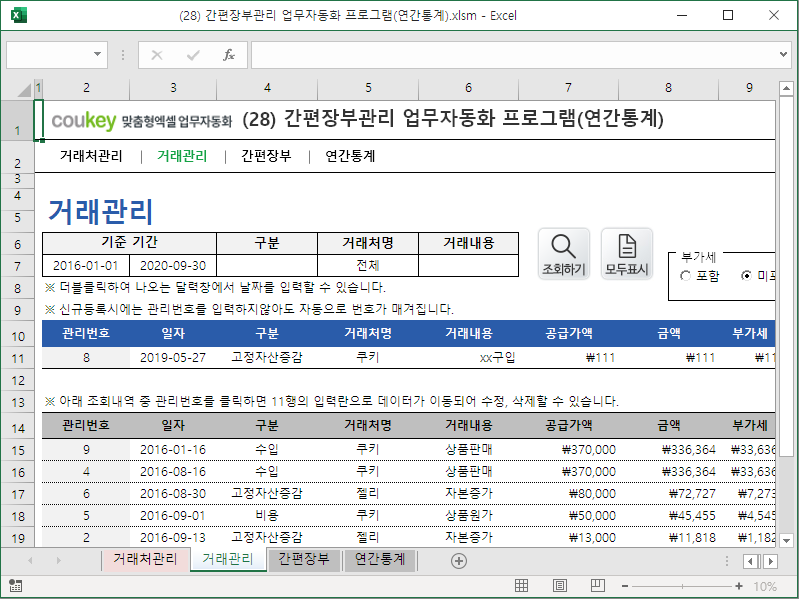
Task: Click vertical scrollbar down arrow
Action: pos(786,540)
